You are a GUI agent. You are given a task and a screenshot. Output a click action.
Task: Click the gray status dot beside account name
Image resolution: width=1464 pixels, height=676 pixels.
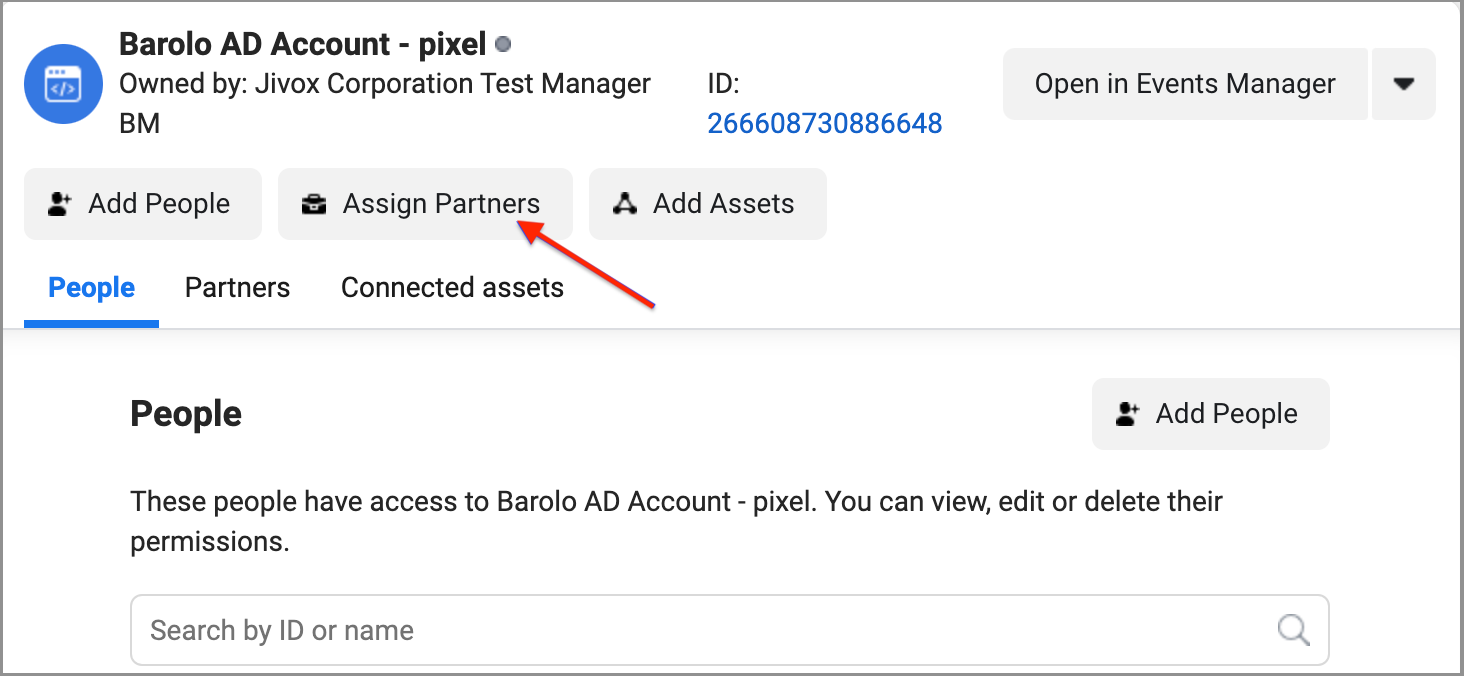click(x=504, y=44)
